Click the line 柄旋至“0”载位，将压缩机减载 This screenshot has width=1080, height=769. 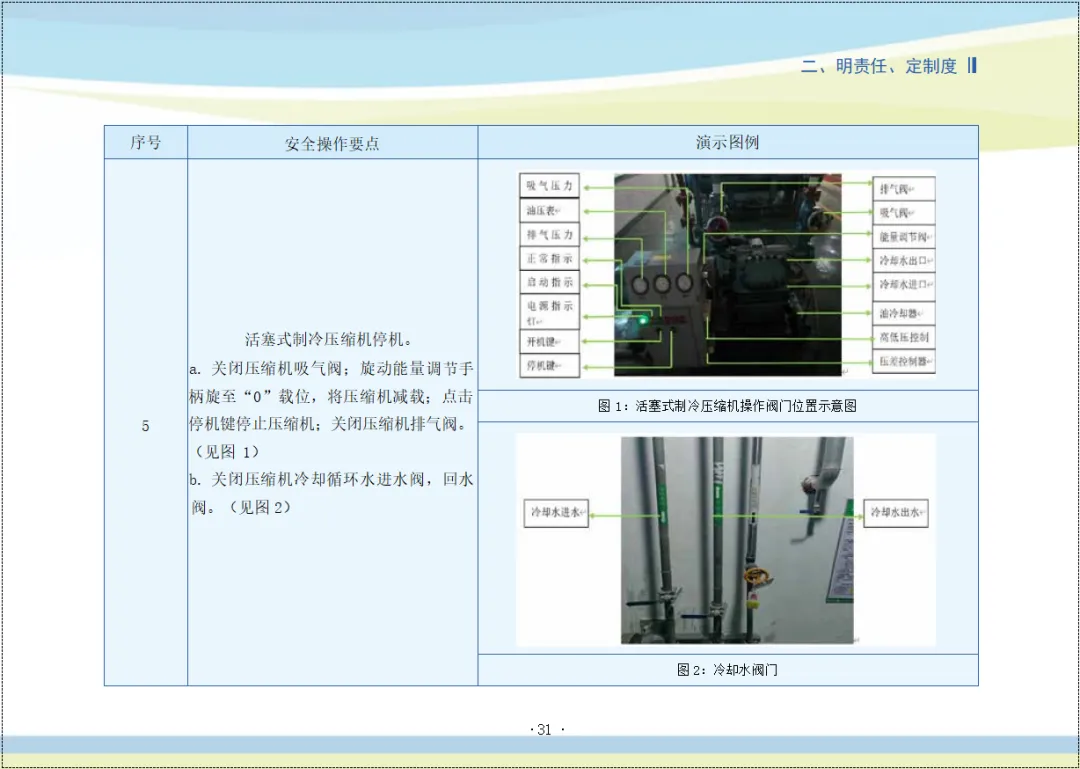(332, 396)
